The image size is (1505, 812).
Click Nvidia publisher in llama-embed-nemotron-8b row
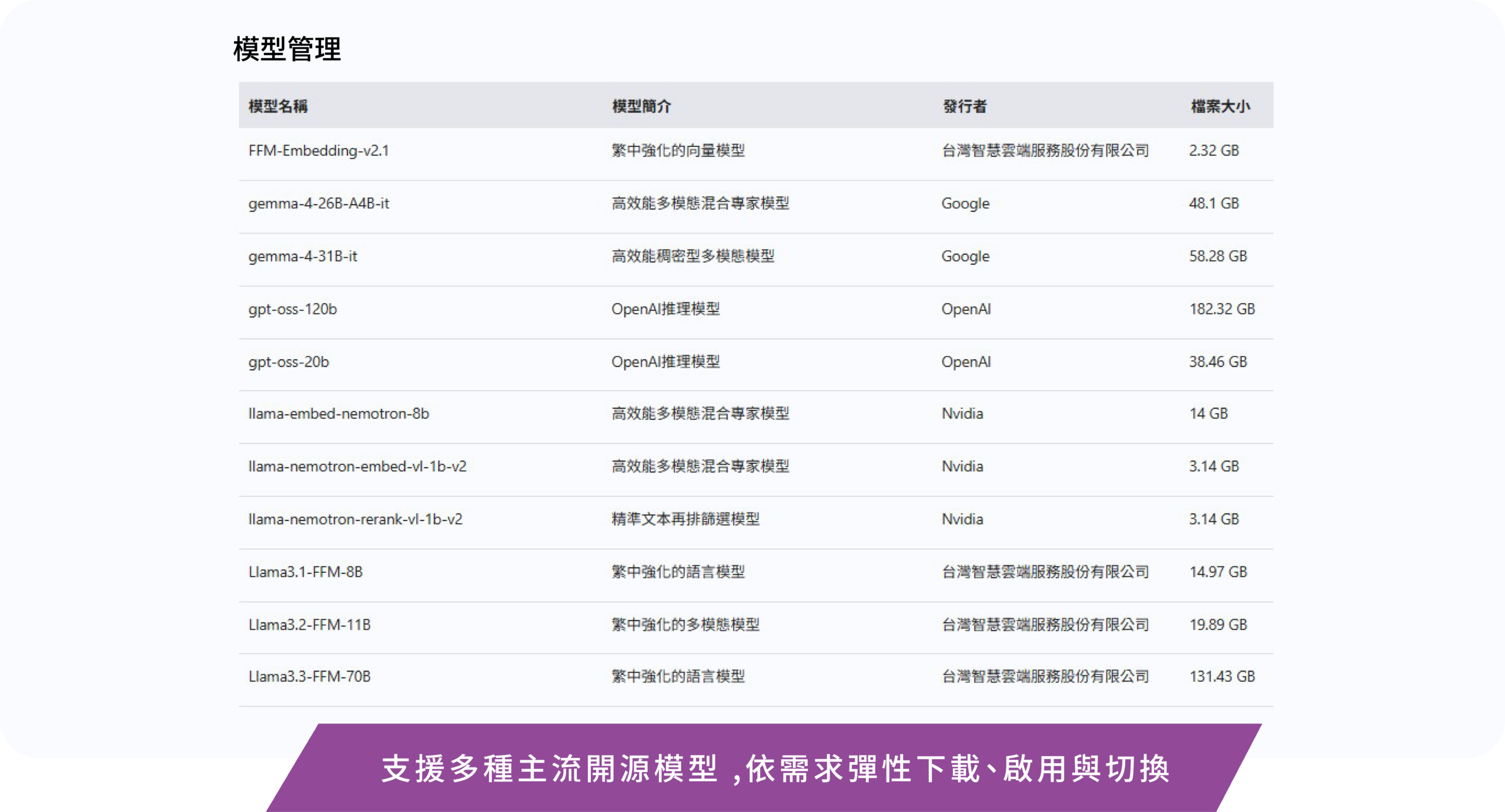pyautogui.click(x=962, y=414)
